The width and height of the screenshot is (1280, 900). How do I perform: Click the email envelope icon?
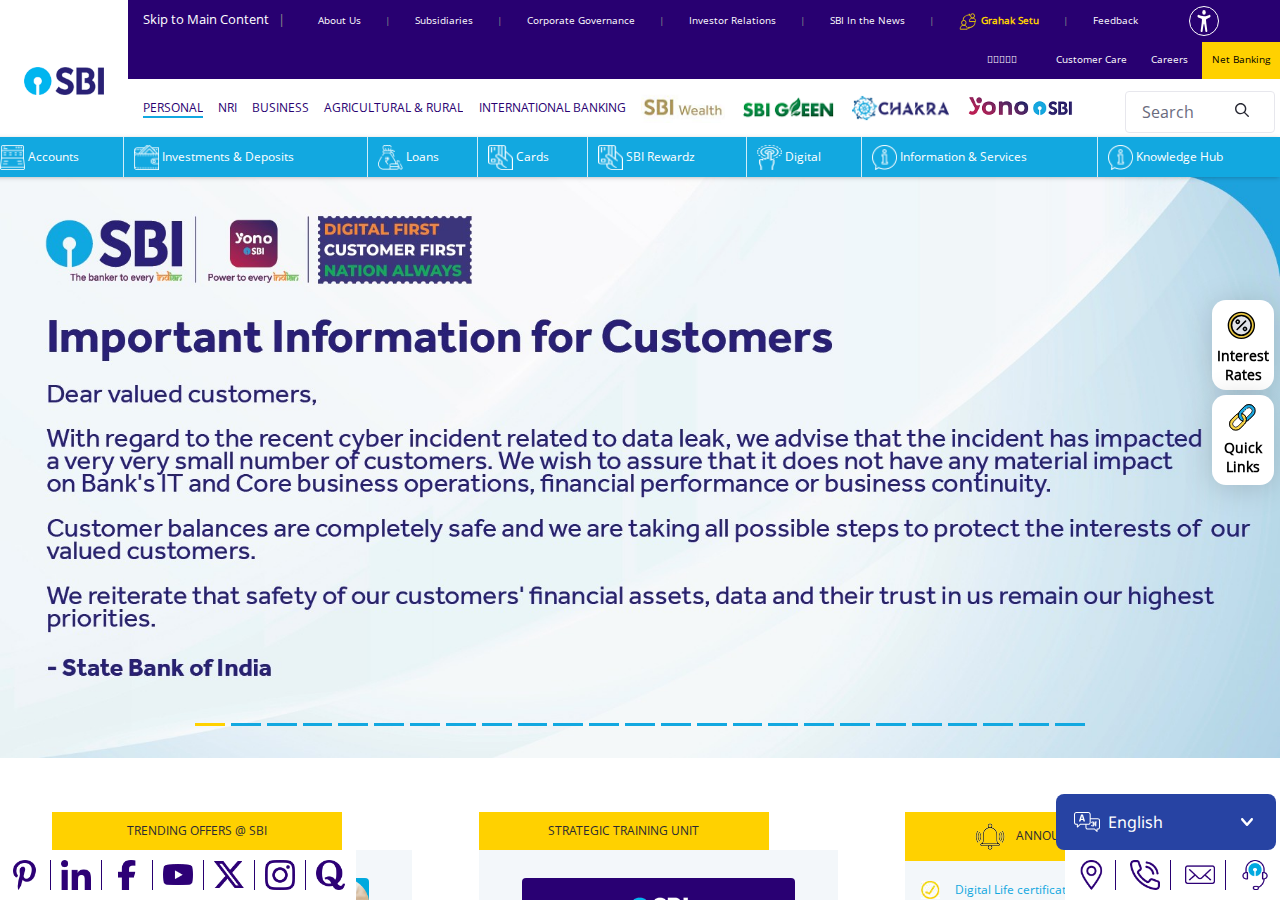[1200, 875]
